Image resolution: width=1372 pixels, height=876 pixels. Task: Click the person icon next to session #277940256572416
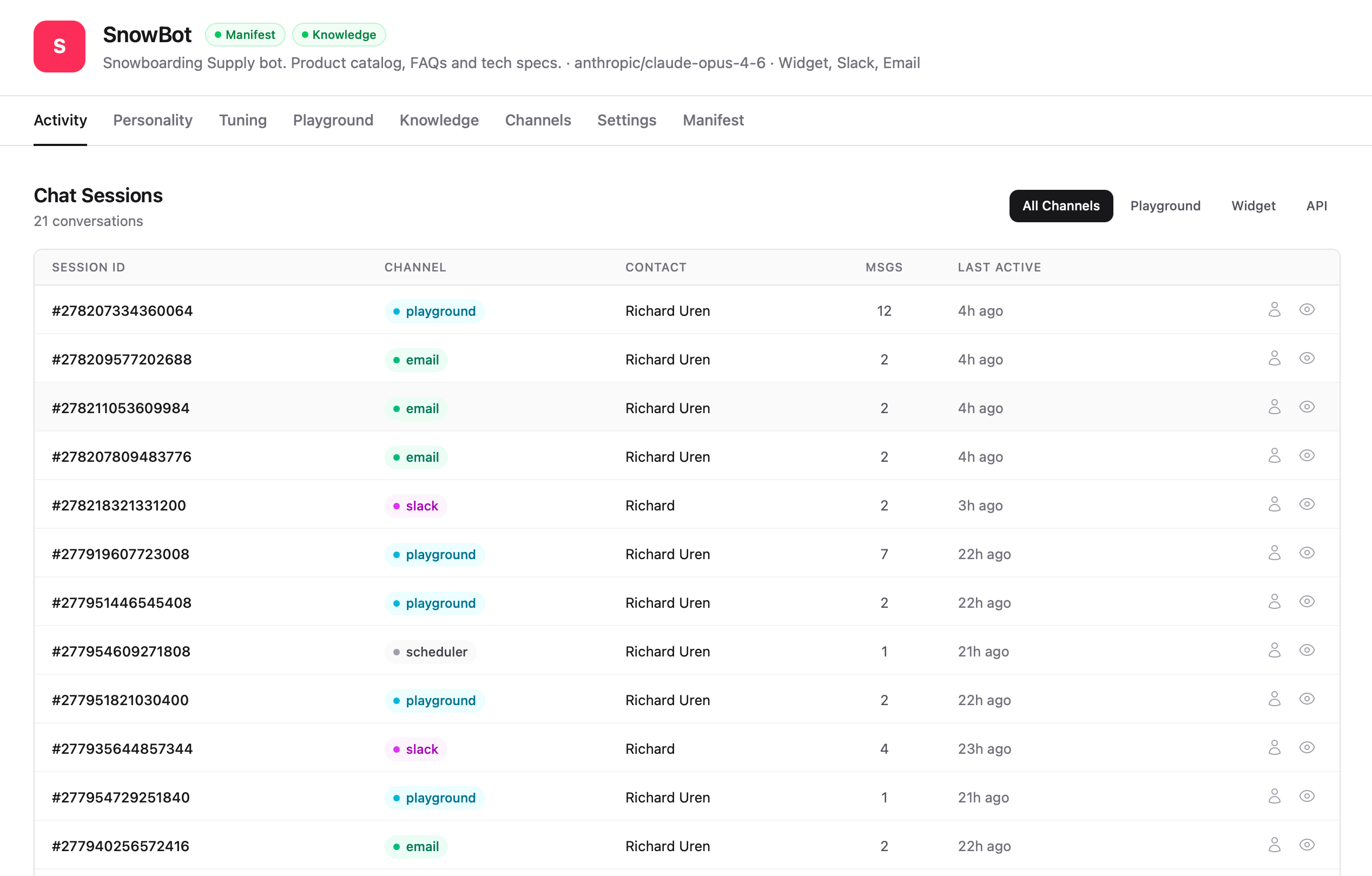[1275, 846]
